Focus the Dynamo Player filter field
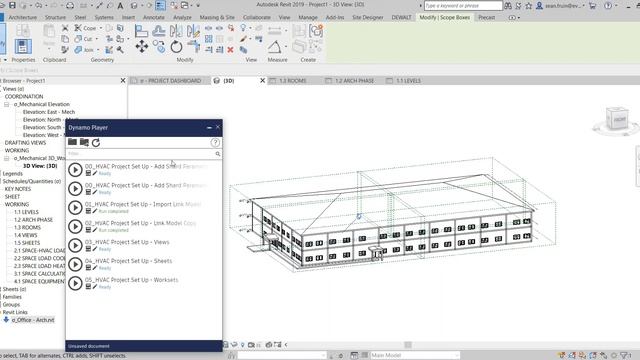Viewport: 640px width, 360px height. tap(140, 154)
